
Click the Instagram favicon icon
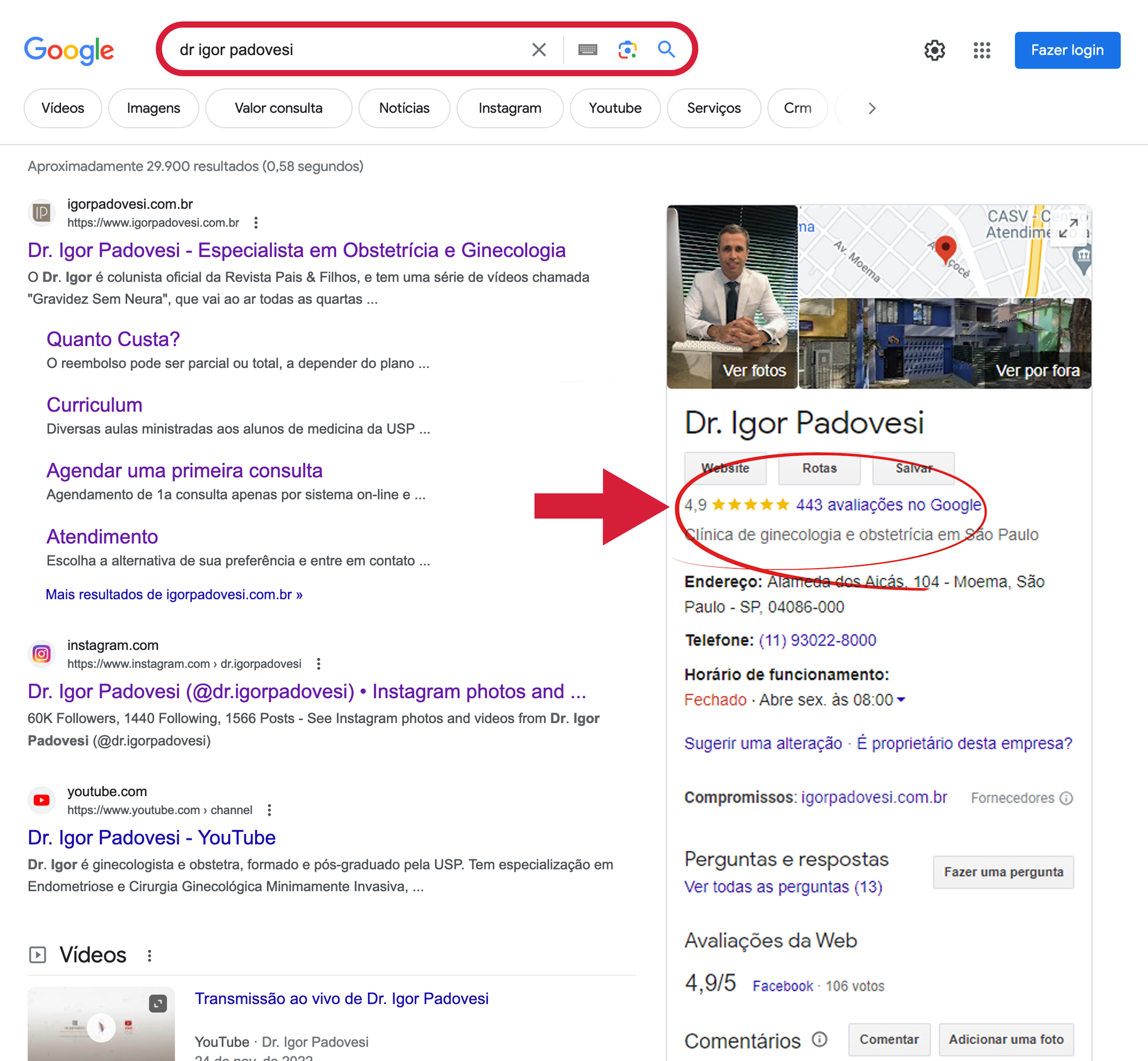(41, 654)
